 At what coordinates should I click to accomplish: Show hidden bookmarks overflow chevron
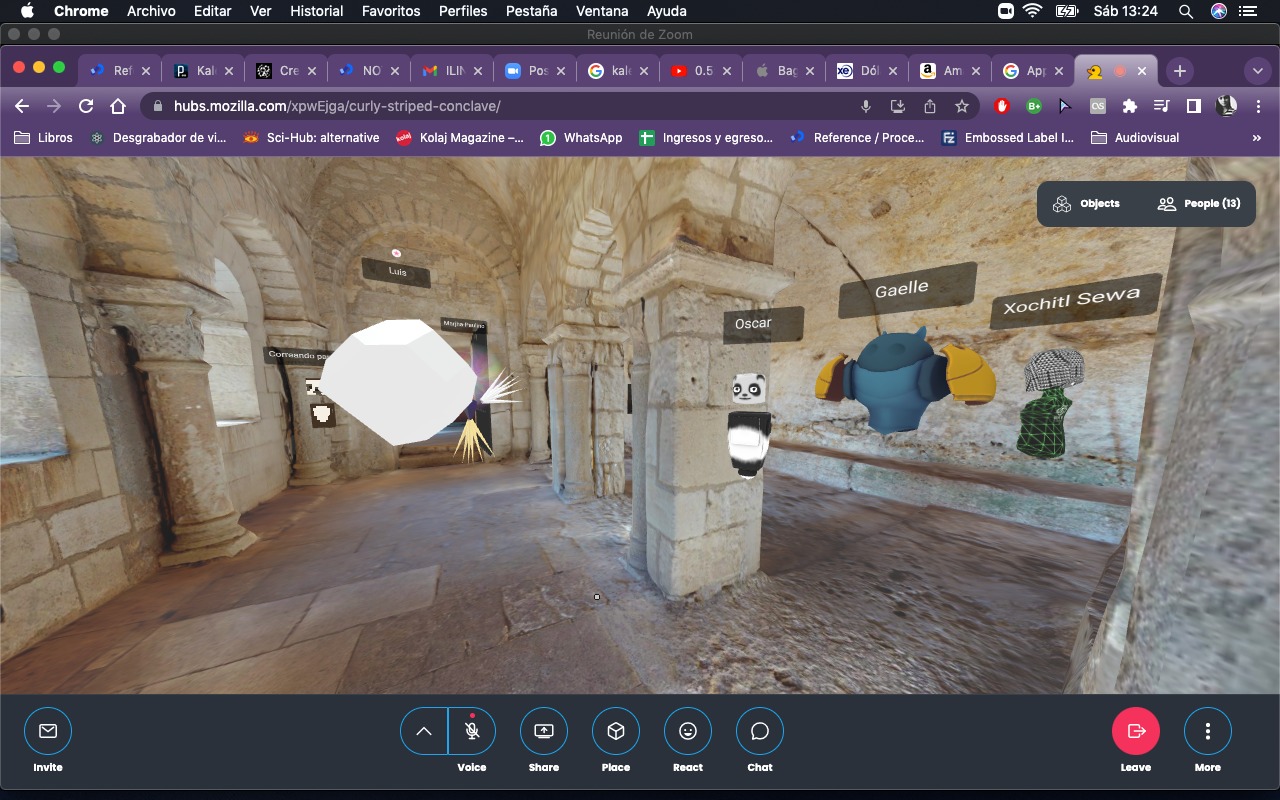1256,138
